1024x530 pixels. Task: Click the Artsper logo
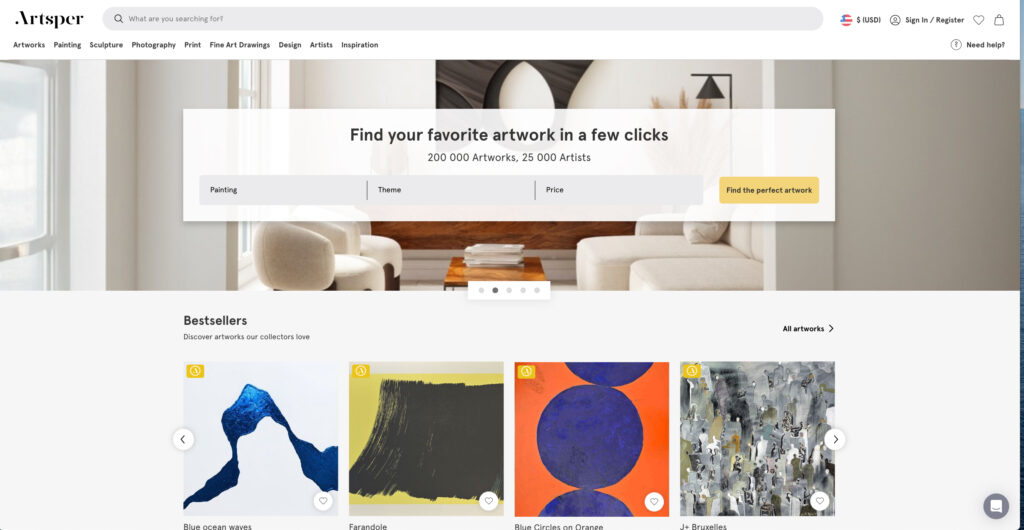(x=49, y=19)
